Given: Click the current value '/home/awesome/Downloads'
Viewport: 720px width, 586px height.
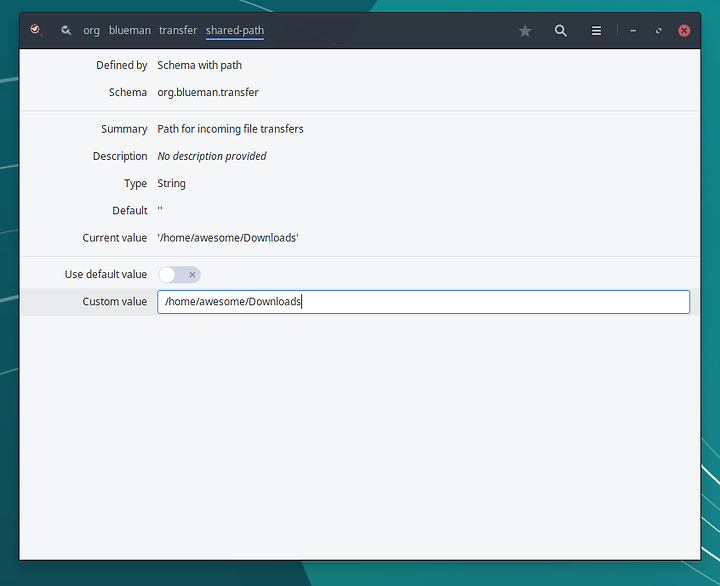Looking at the screenshot, I should pyautogui.click(x=228, y=238).
